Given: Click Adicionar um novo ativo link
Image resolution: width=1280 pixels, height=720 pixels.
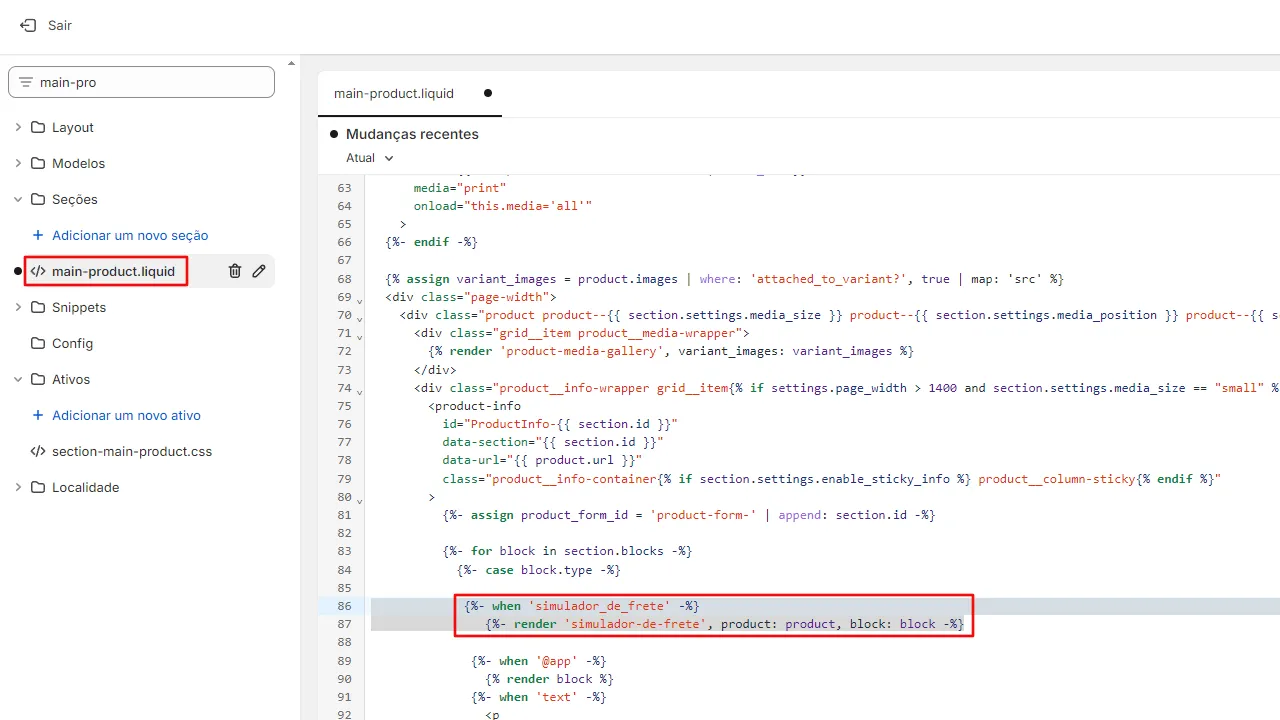Looking at the screenshot, I should 126,415.
